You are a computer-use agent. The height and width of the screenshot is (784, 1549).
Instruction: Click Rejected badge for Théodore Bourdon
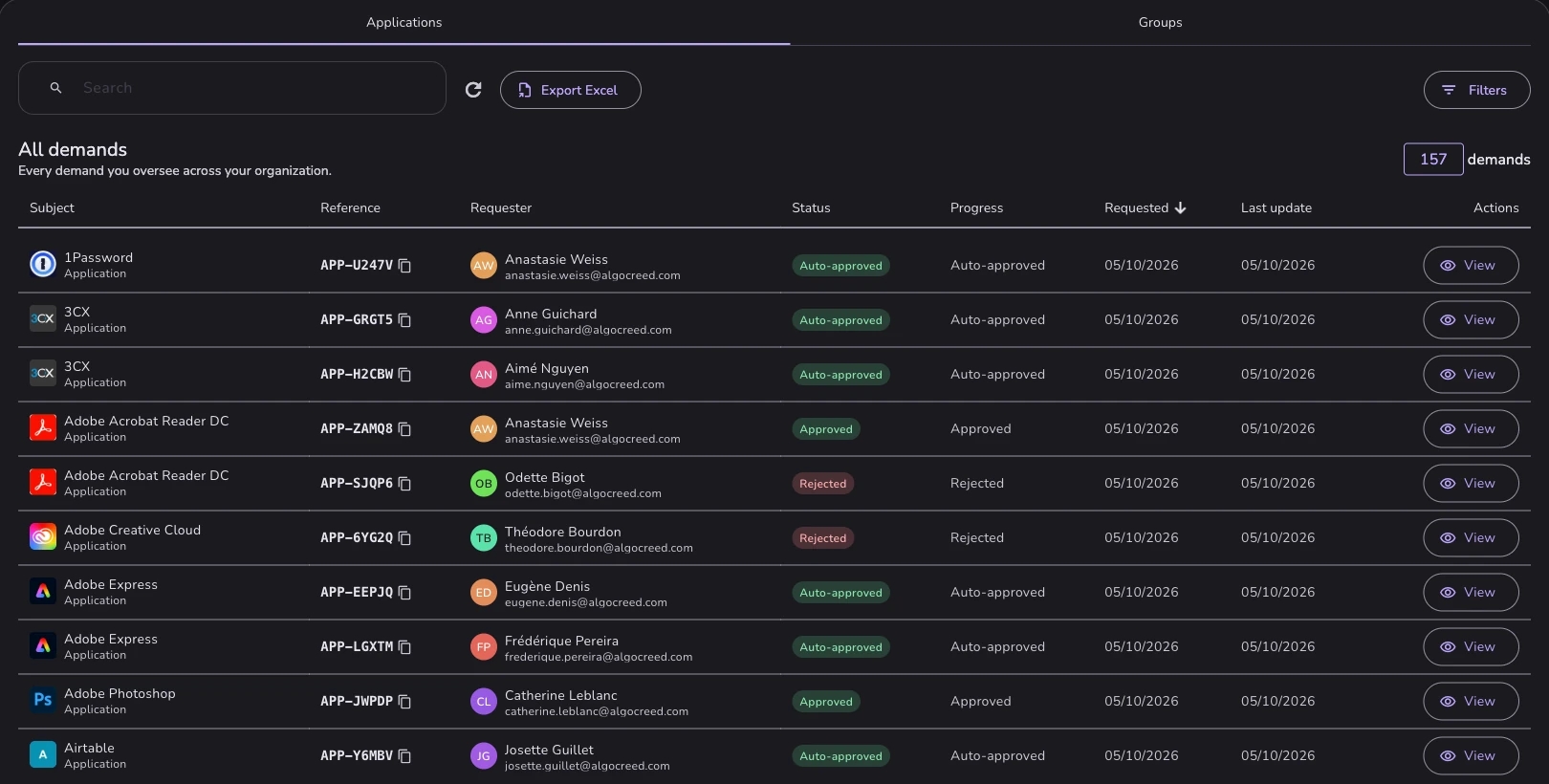(x=822, y=538)
